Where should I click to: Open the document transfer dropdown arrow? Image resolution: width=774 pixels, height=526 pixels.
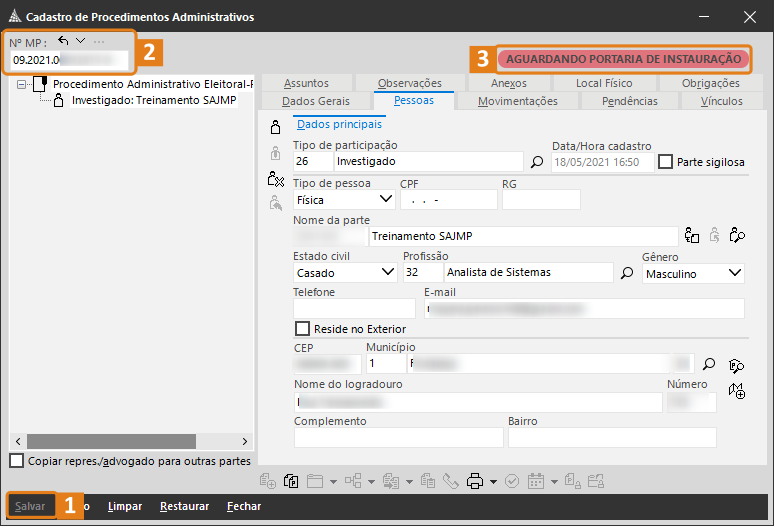pos(409,482)
